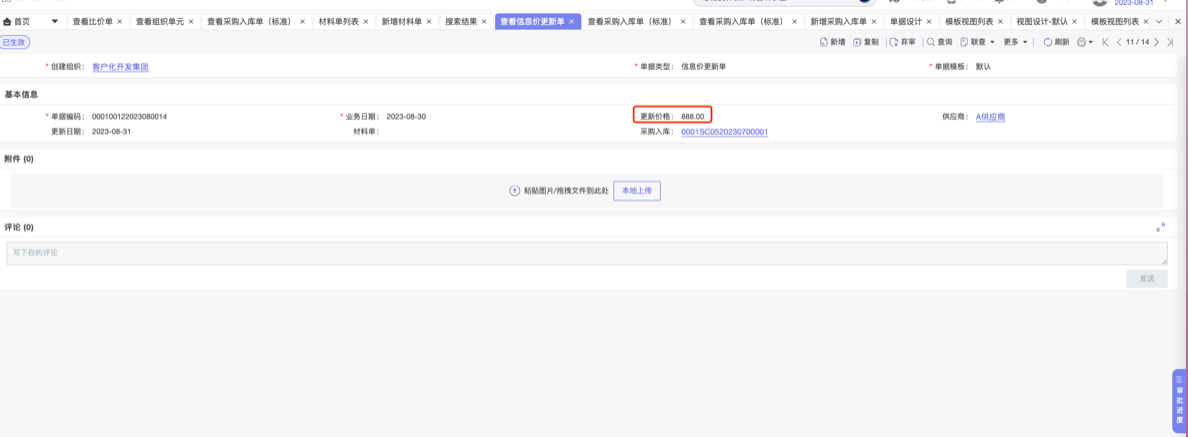The width and height of the screenshot is (1188, 437).
Task: Open the A供应商 supplier link
Action: 990,117
